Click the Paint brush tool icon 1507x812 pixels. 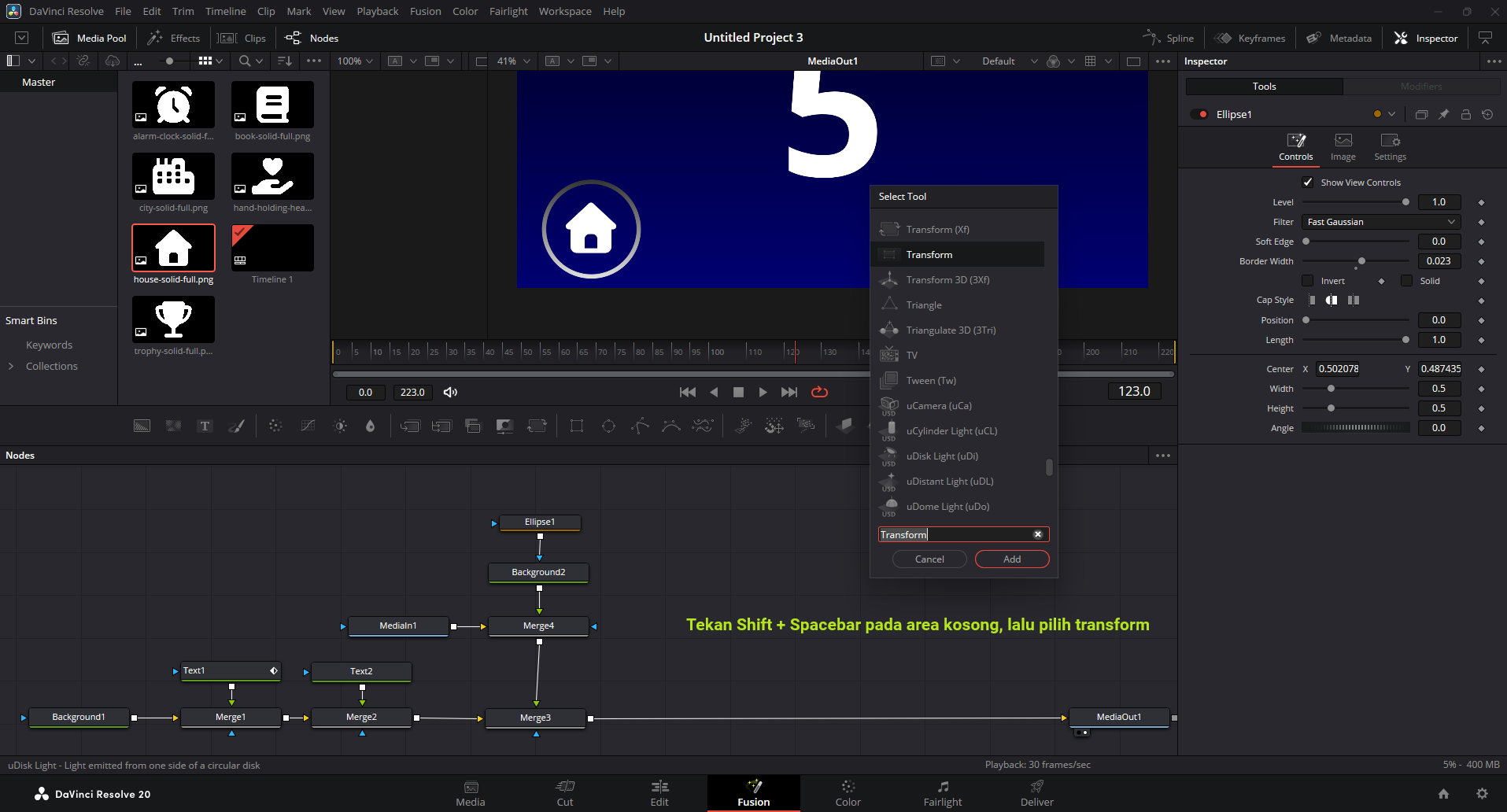point(237,426)
